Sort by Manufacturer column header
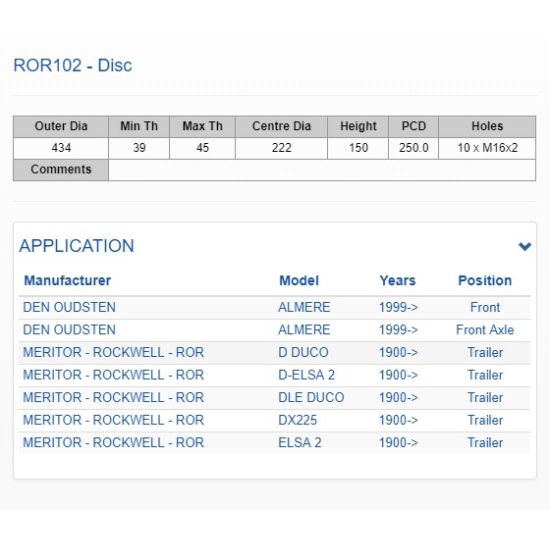Viewport: 550px width, 550px height. pyautogui.click(x=67, y=281)
